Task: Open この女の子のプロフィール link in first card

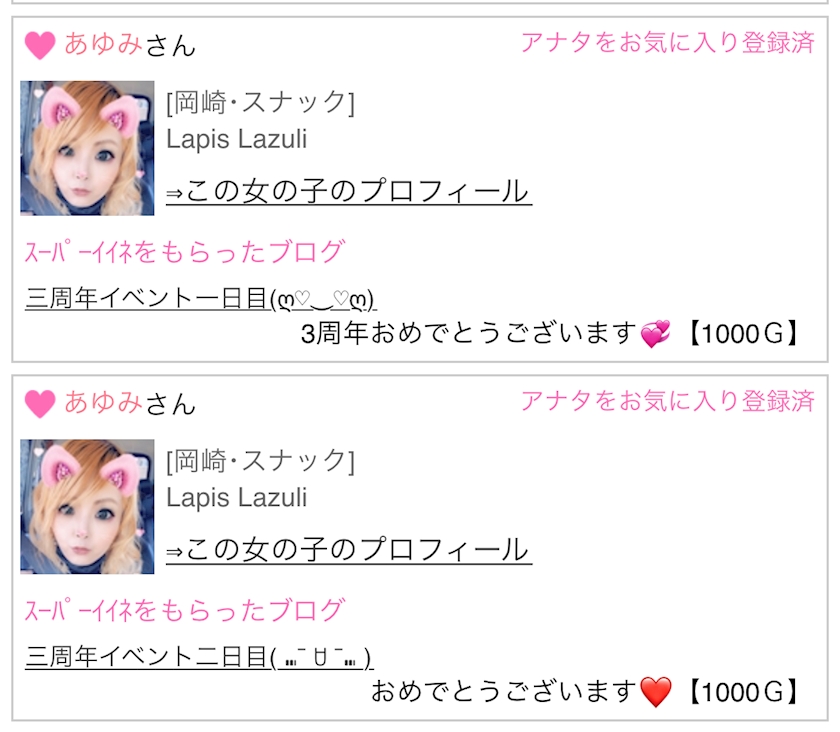Action: (x=349, y=191)
